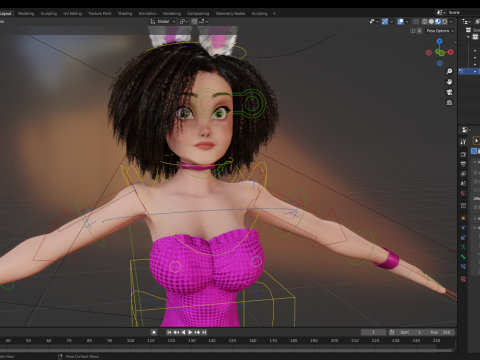Select solid viewport shading
Viewport: 480px width, 360px height.
pyautogui.click(x=431, y=22)
